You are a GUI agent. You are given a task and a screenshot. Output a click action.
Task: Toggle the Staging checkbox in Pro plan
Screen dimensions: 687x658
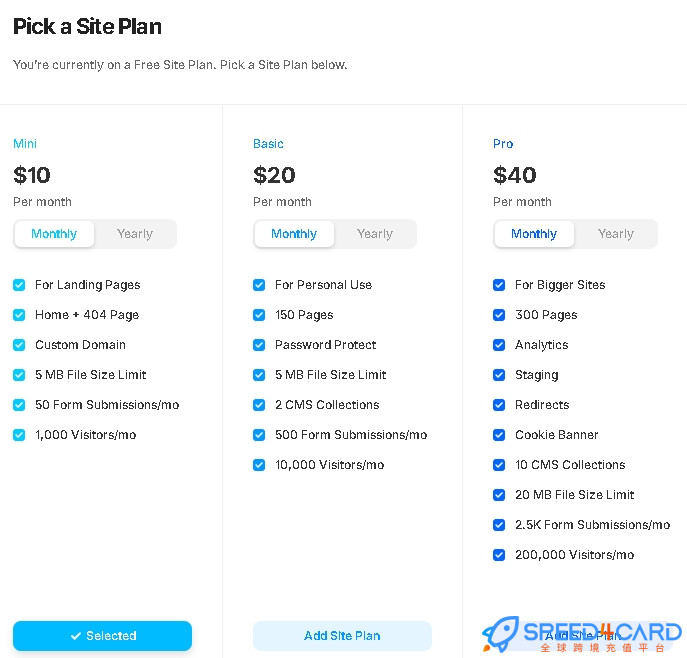tap(499, 375)
